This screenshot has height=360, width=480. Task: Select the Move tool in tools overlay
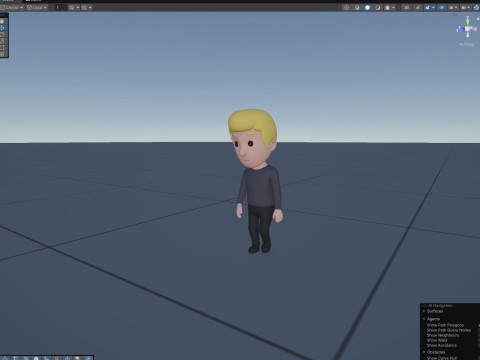pyautogui.click(x=3, y=28)
